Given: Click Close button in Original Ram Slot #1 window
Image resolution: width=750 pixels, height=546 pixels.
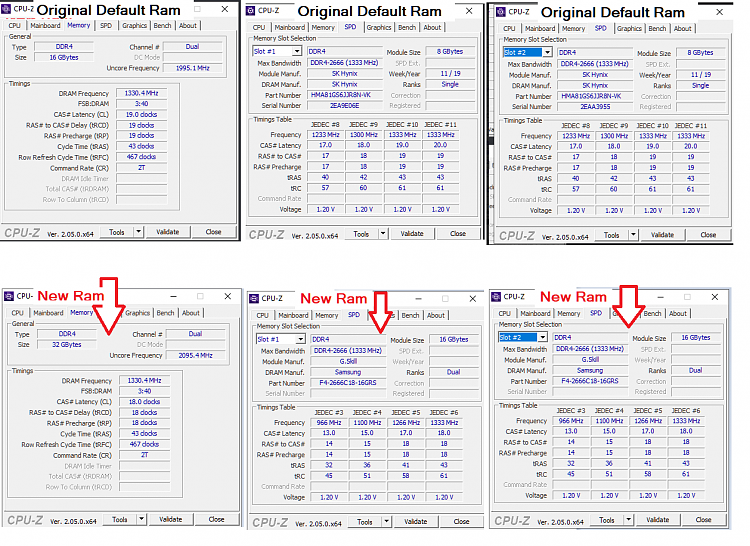Looking at the screenshot, I should tap(458, 234).
